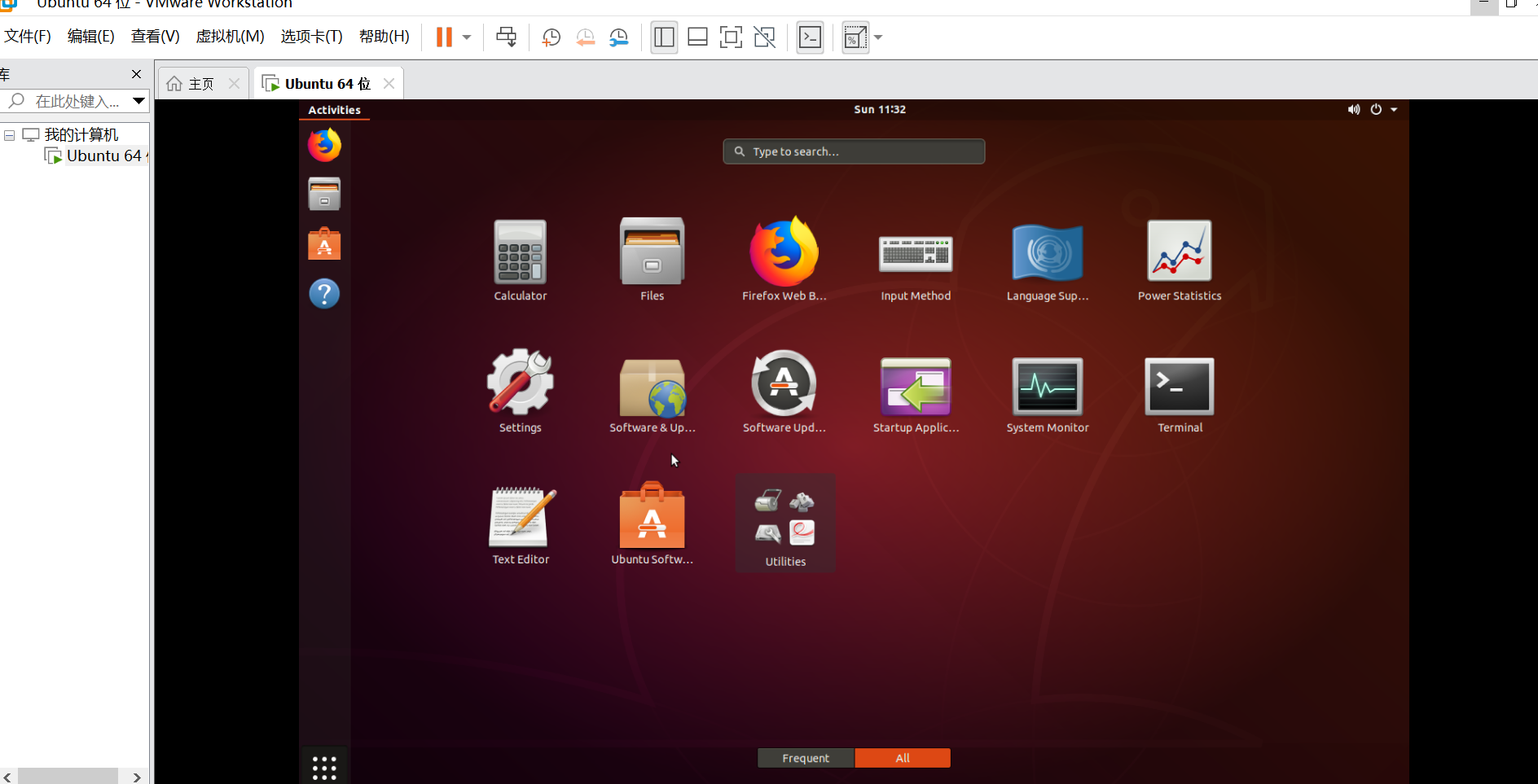The width and height of the screenshot is (1538, 784).
Task: Open Help from the dock
Action: (324, 294)
